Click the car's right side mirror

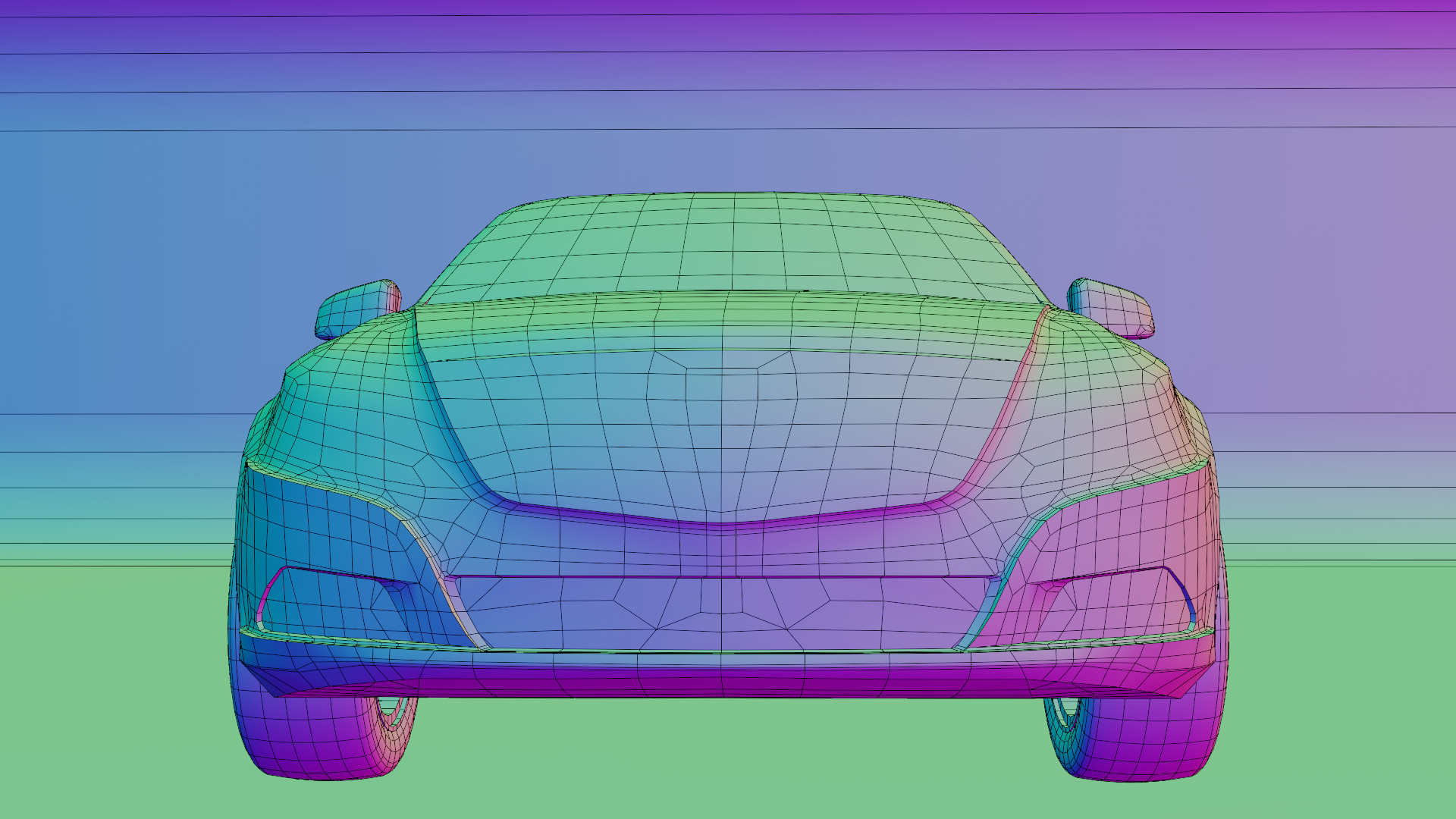click(x=1112, y=308)
